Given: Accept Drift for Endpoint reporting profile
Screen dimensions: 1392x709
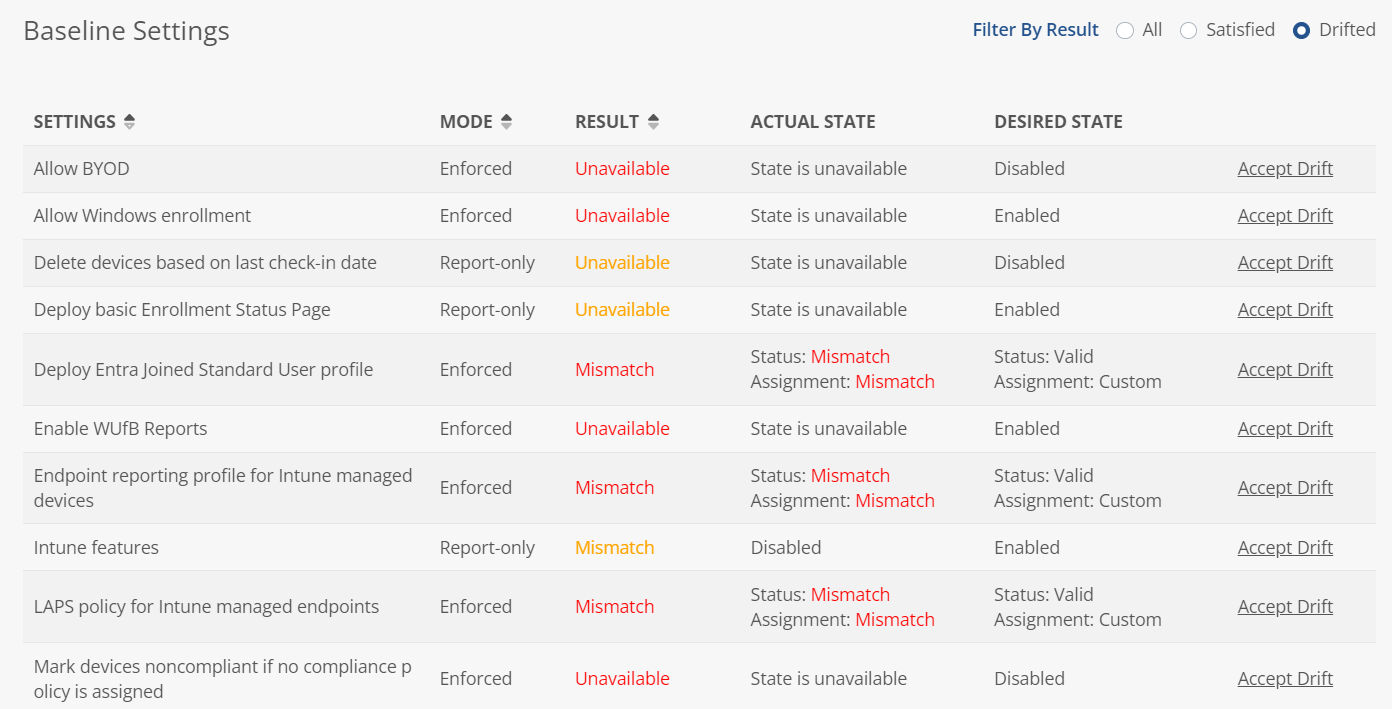Looking at the screenshot, I should 1285,488.
